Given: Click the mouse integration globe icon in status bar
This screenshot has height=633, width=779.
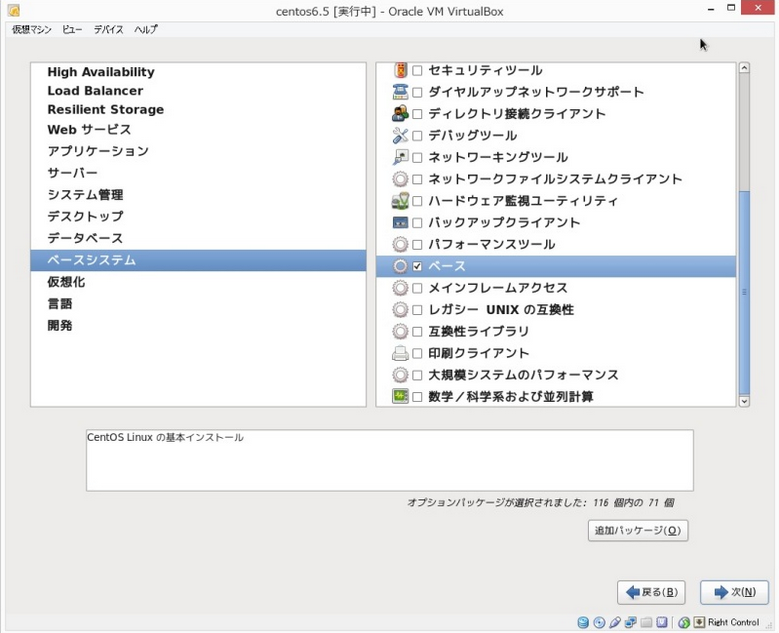Looking at the screenshot, I should (684, 622).
